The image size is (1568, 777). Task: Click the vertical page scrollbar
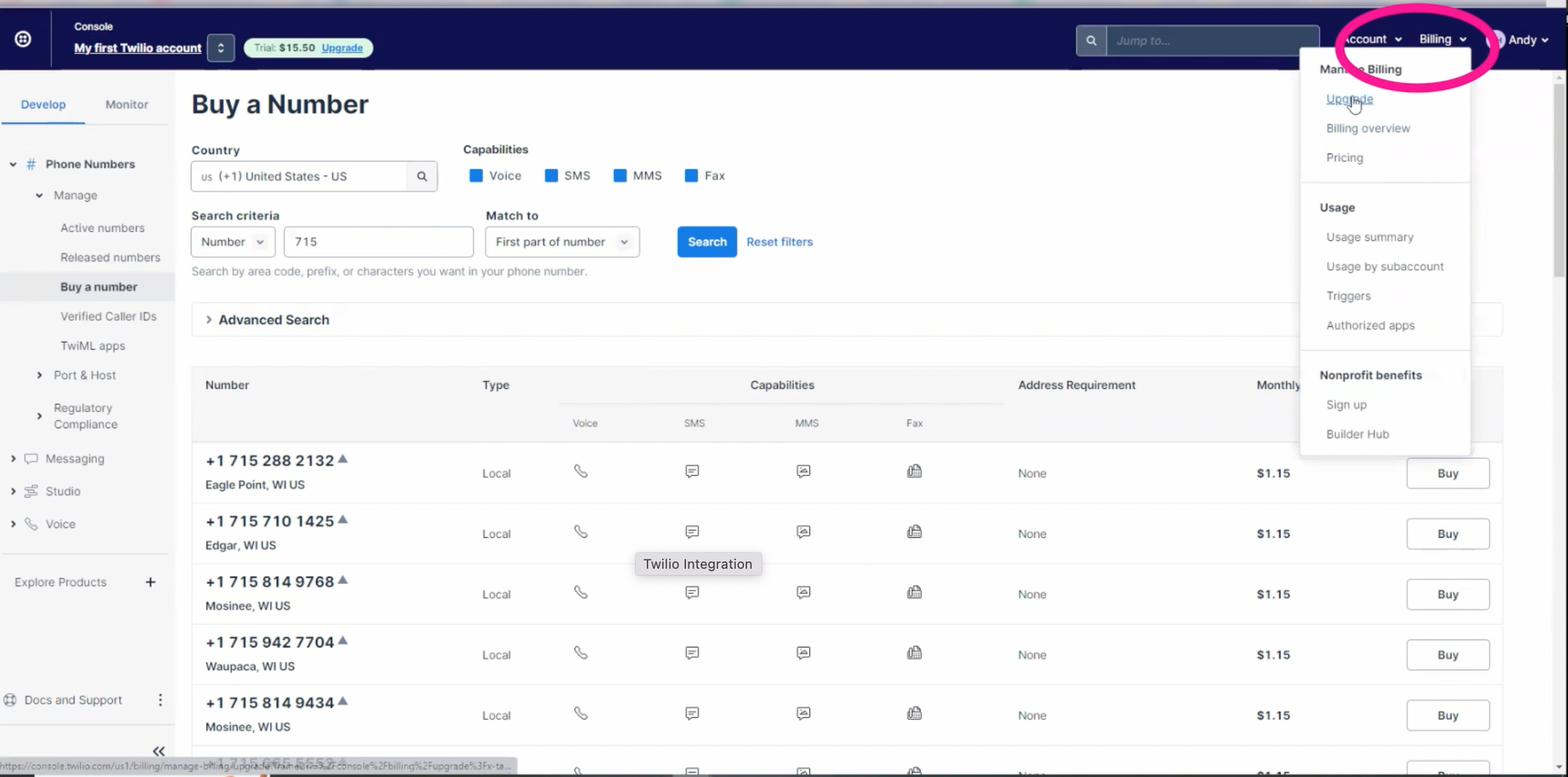click(1558, 183)
